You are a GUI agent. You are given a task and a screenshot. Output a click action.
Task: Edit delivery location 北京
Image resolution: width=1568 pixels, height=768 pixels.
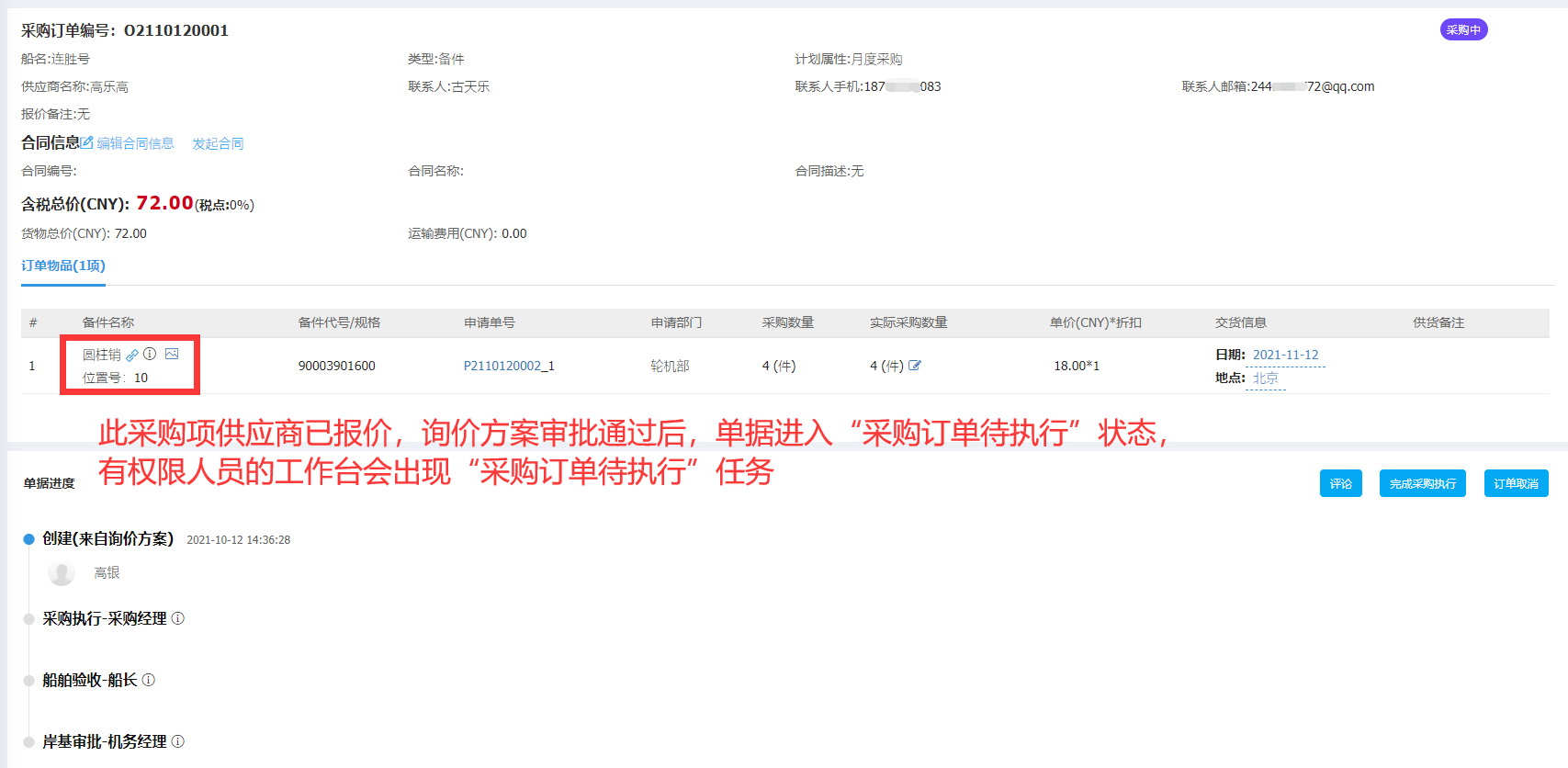(1265, 378)
